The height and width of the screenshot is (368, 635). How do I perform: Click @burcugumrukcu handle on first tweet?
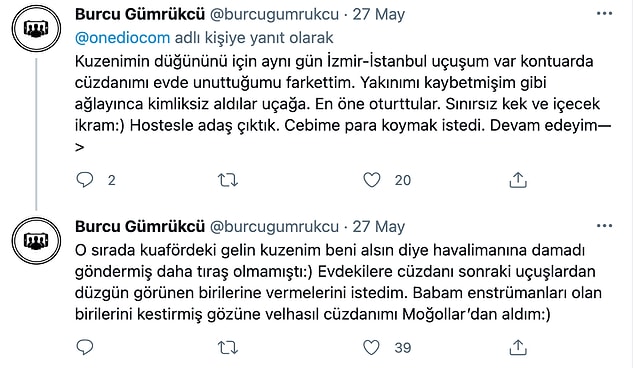pyautogui.click(x=274, y=15)
